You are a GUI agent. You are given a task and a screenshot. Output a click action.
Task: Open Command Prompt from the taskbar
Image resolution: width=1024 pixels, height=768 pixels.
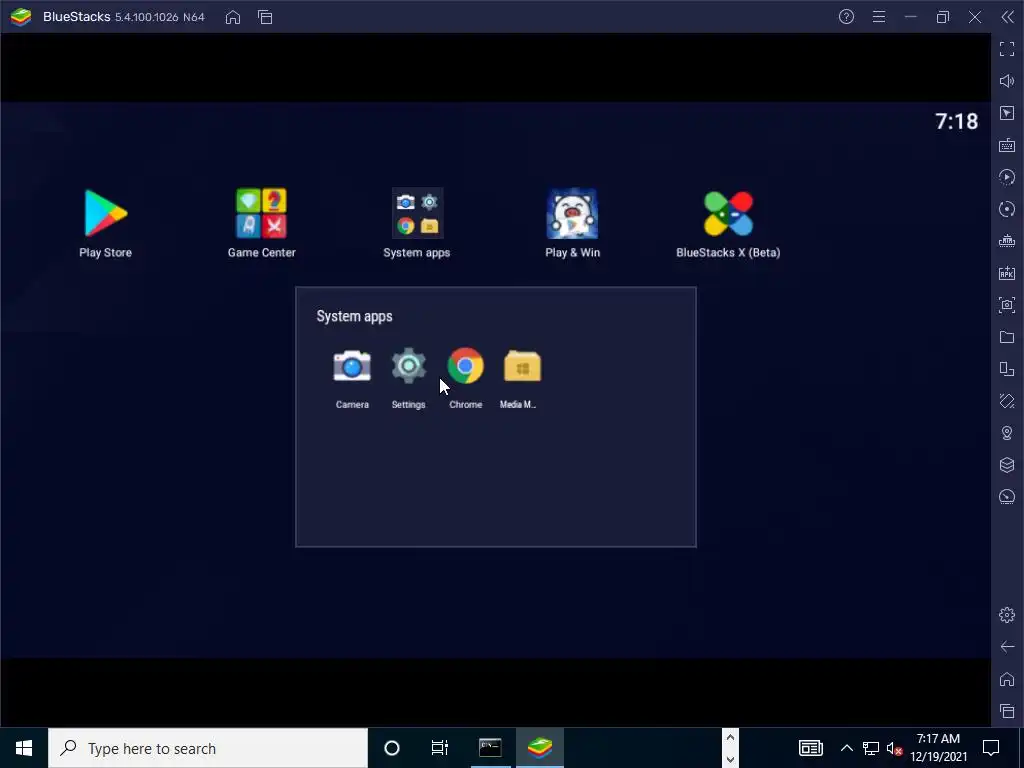click(490, 748)
